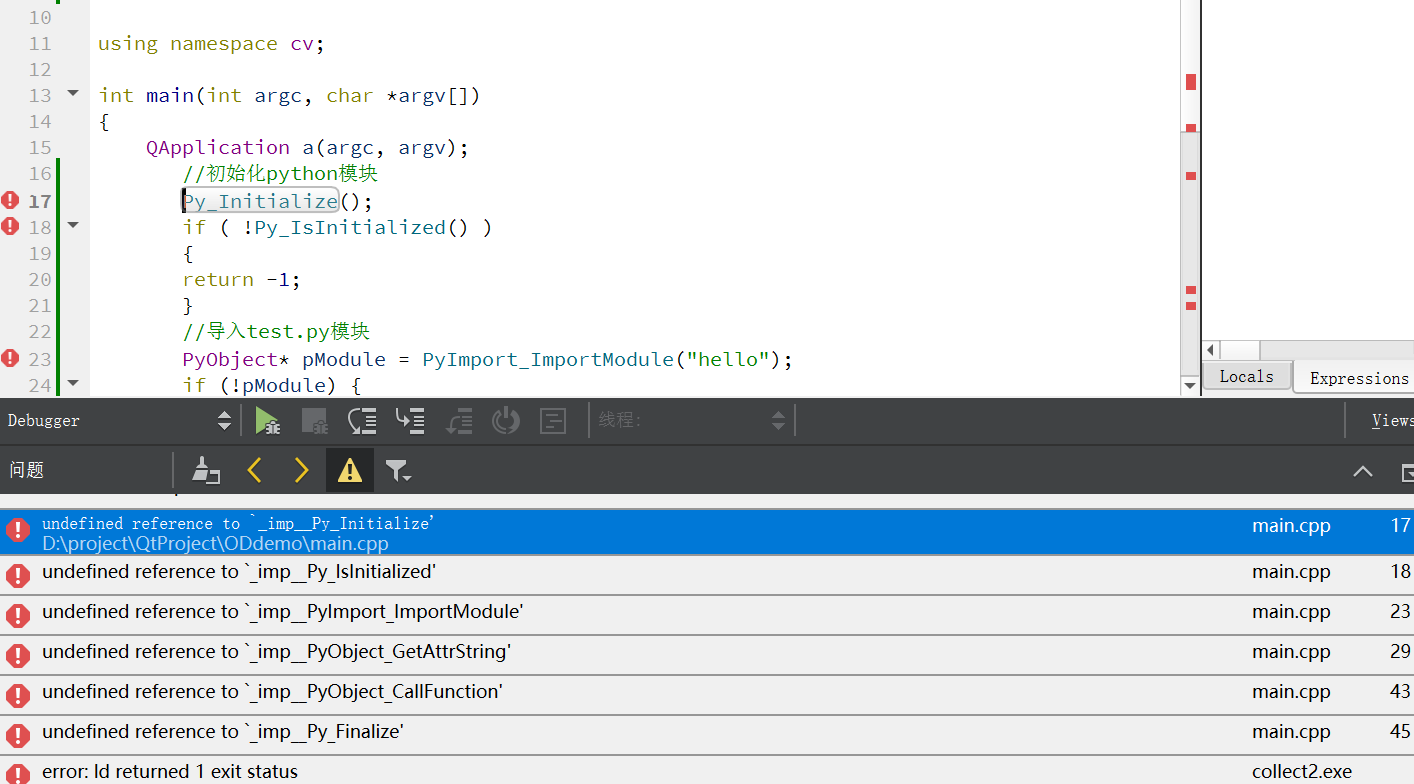The image size is (1414, 784).
Task: Select the _imp__PyObject_CallFunction issue row
Action: [707, 694]
